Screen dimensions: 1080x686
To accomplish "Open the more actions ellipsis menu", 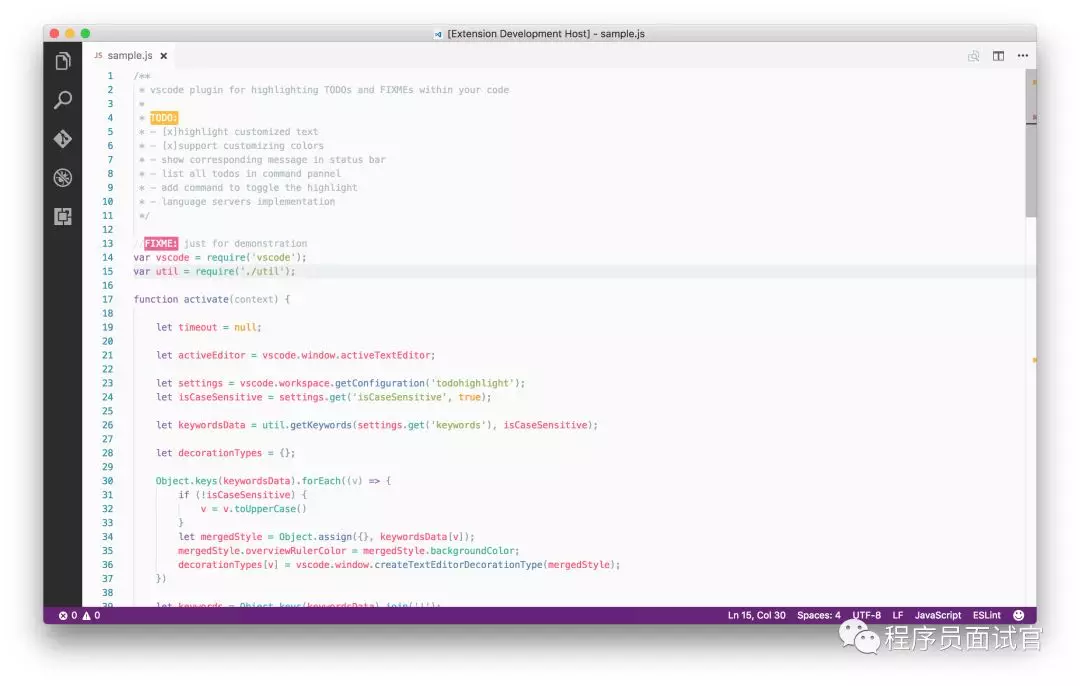I will tap(1023, 56).
